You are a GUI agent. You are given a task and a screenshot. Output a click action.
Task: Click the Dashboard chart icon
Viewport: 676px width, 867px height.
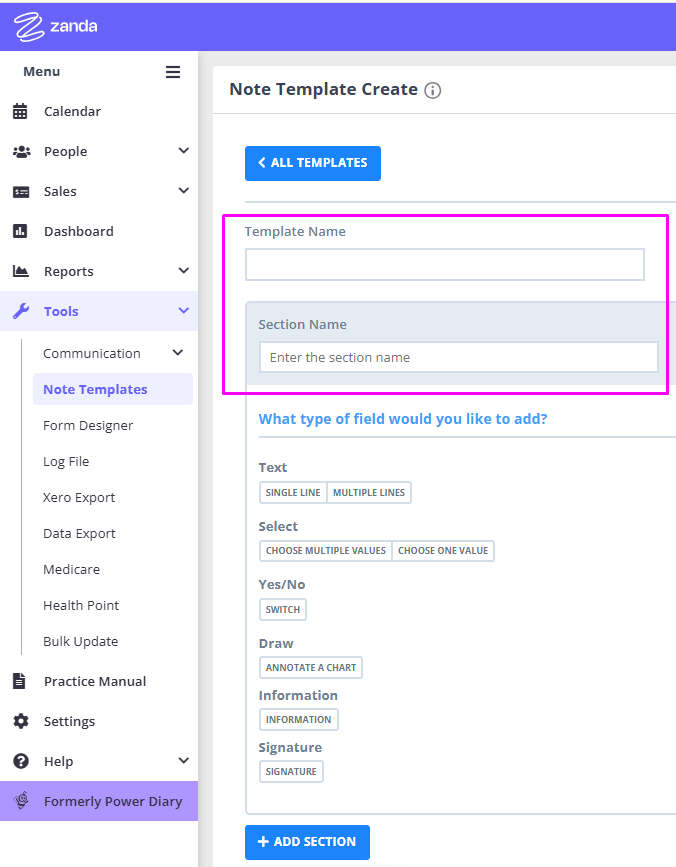pyautogui.click(x=20, y=231)
